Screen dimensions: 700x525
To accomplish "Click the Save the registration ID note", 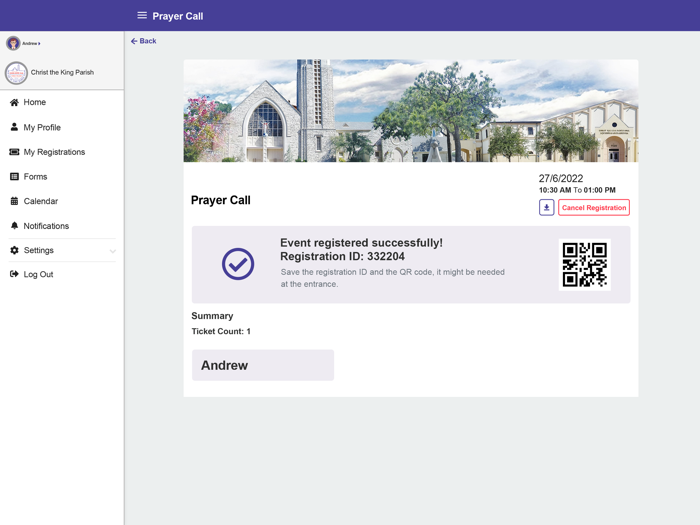I will click(392, 278).
